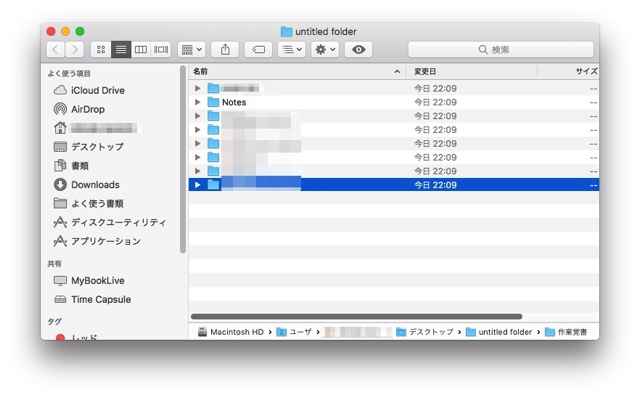
Task: Go forward with the right arrow button
Action: coord(75,49)
